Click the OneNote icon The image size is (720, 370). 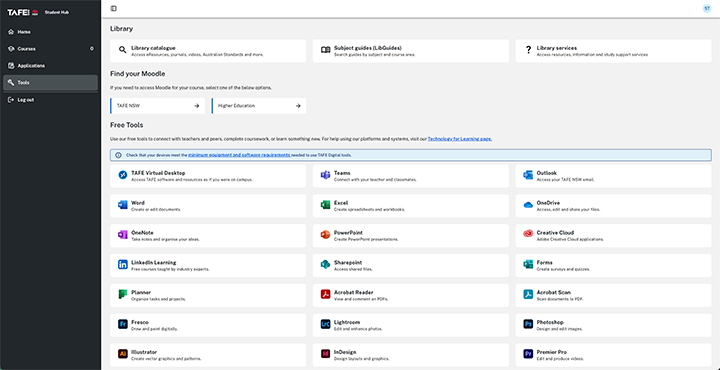tap(123, 235)
